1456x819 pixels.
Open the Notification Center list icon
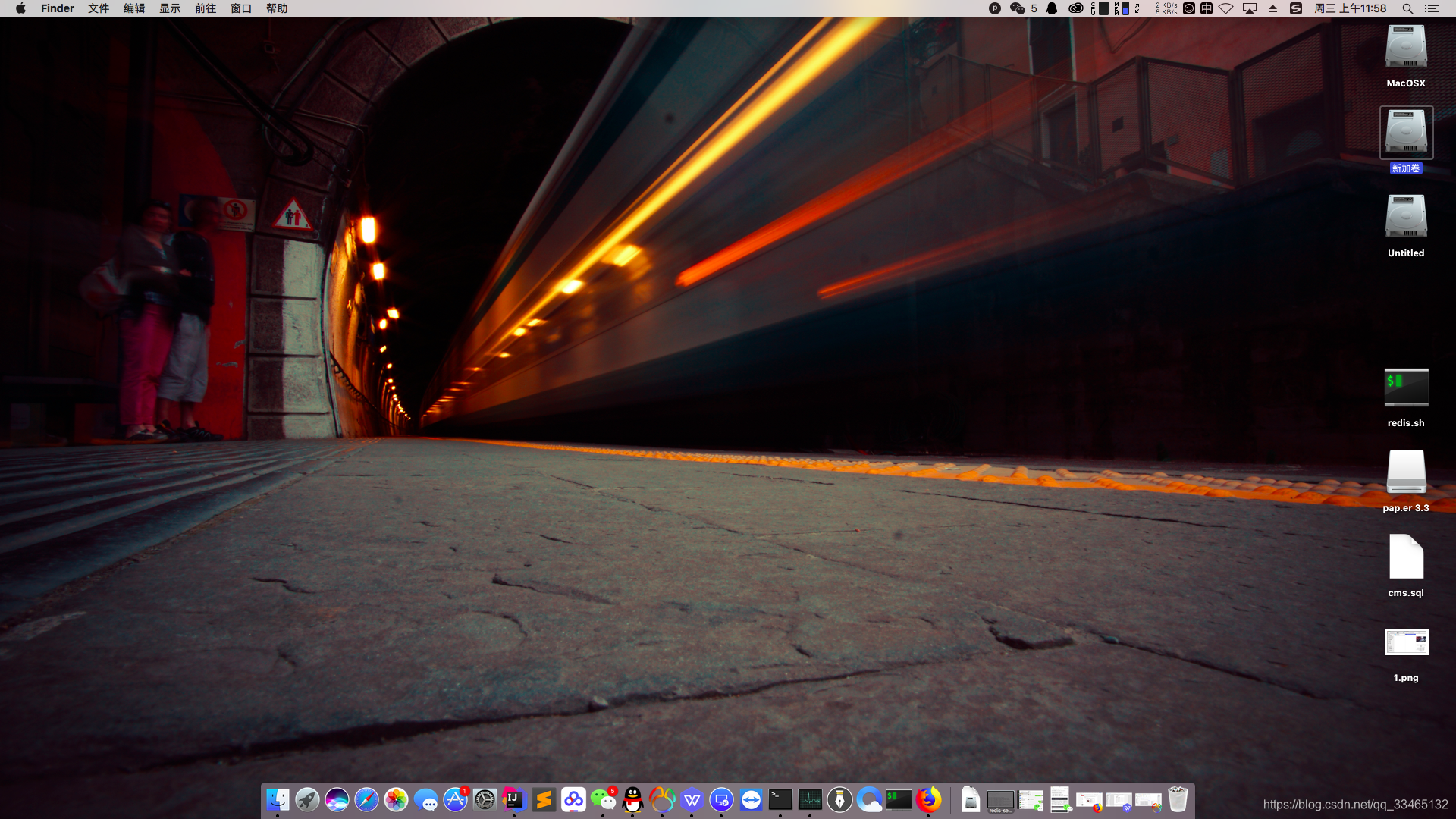(x=1432, y=8)
